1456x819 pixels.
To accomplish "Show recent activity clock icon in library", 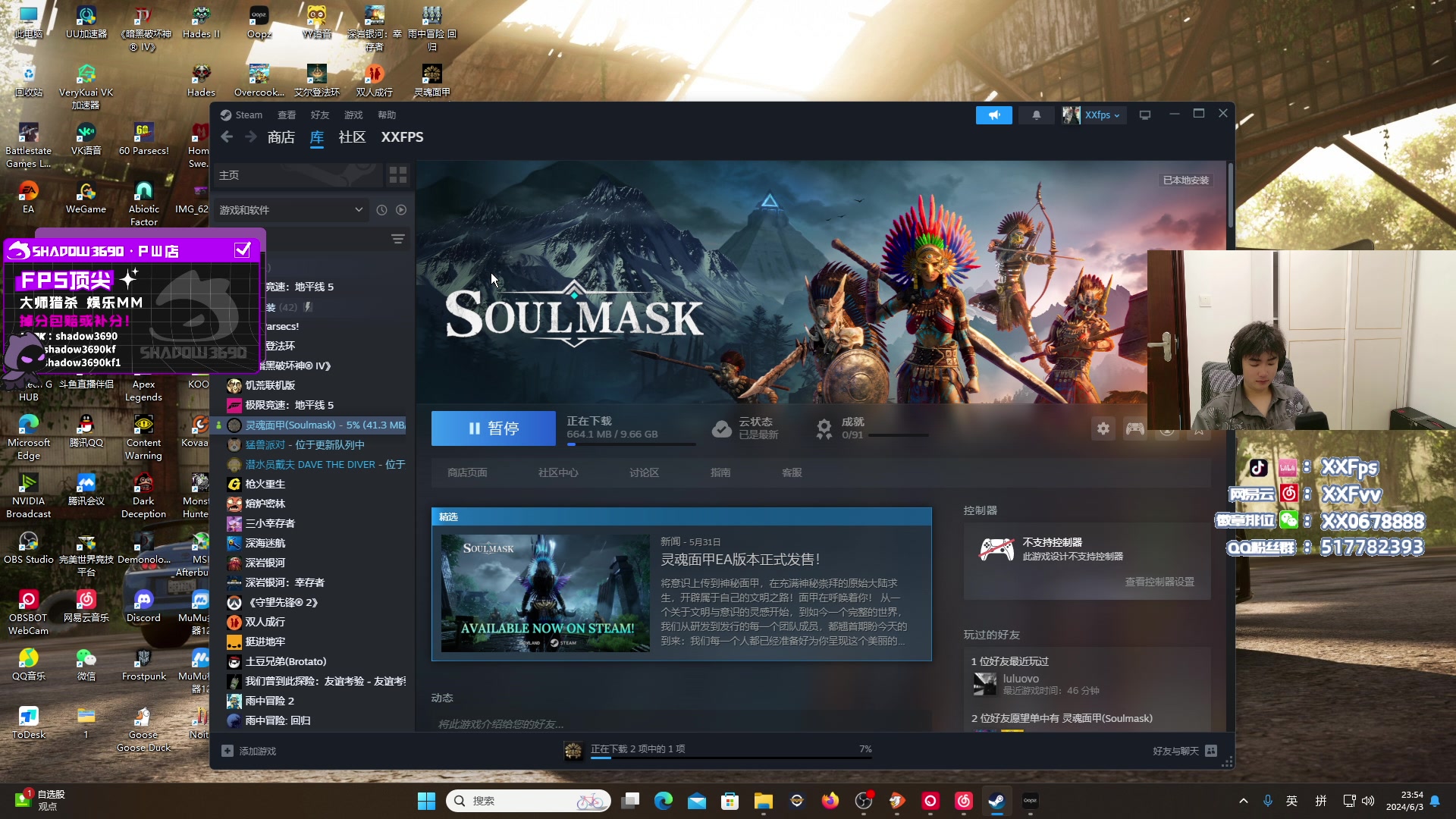I will [381, 210].
